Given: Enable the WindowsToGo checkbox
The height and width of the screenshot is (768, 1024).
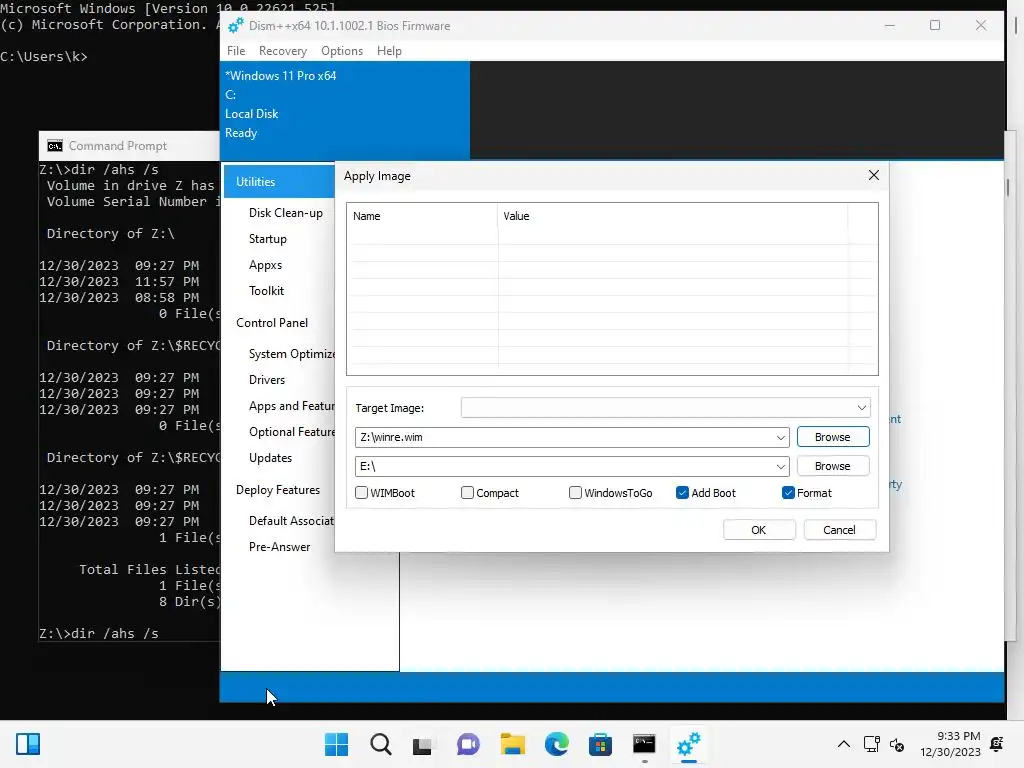Looking at the screenshot, I should tap(575, 493).
